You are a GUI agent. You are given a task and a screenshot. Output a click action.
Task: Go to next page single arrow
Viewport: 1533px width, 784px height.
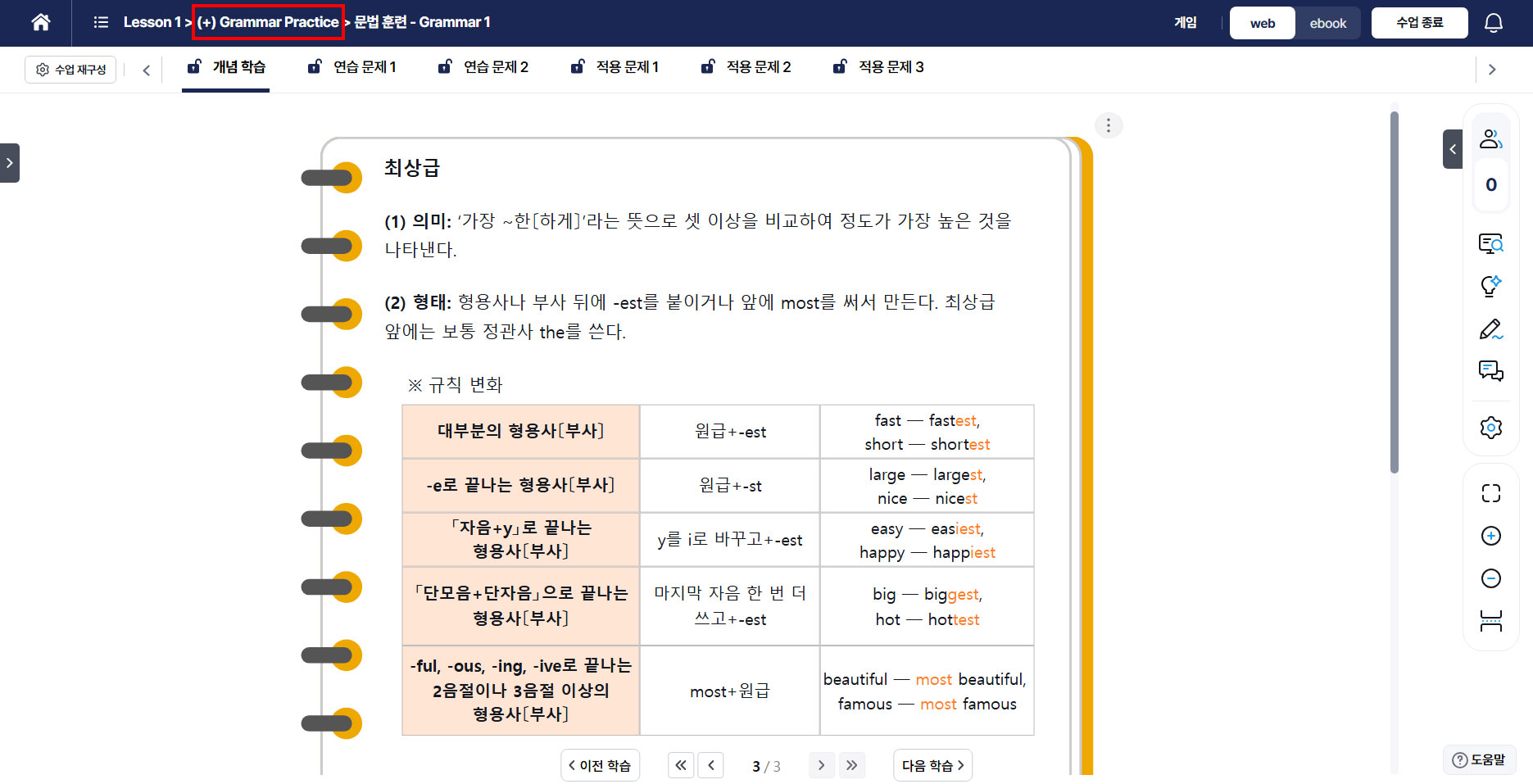point(822,765)
